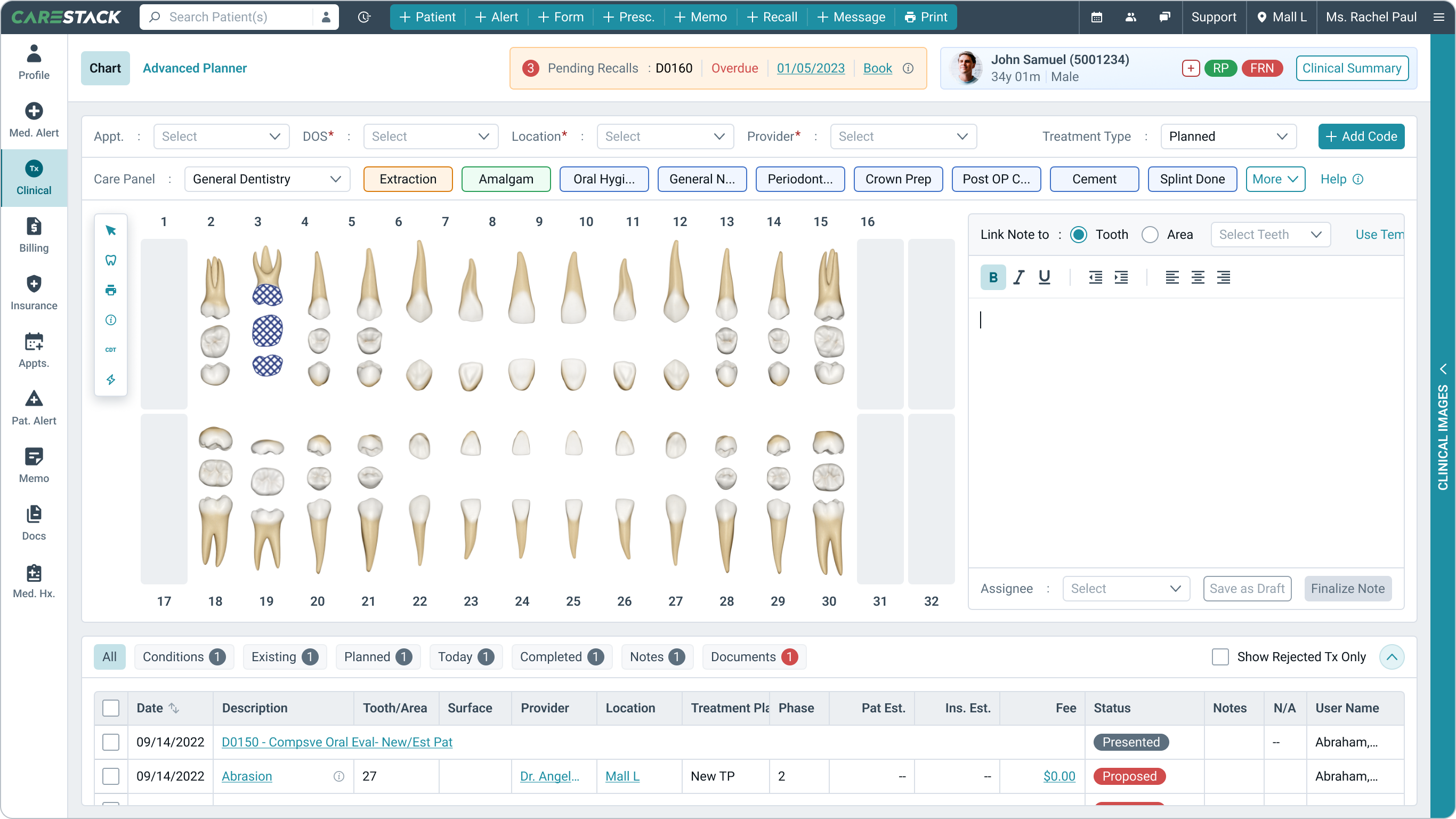The height and width of the screenshot is (819, 1456).
Task: Open the Appt. dropdown
Action: pos(221,136)
